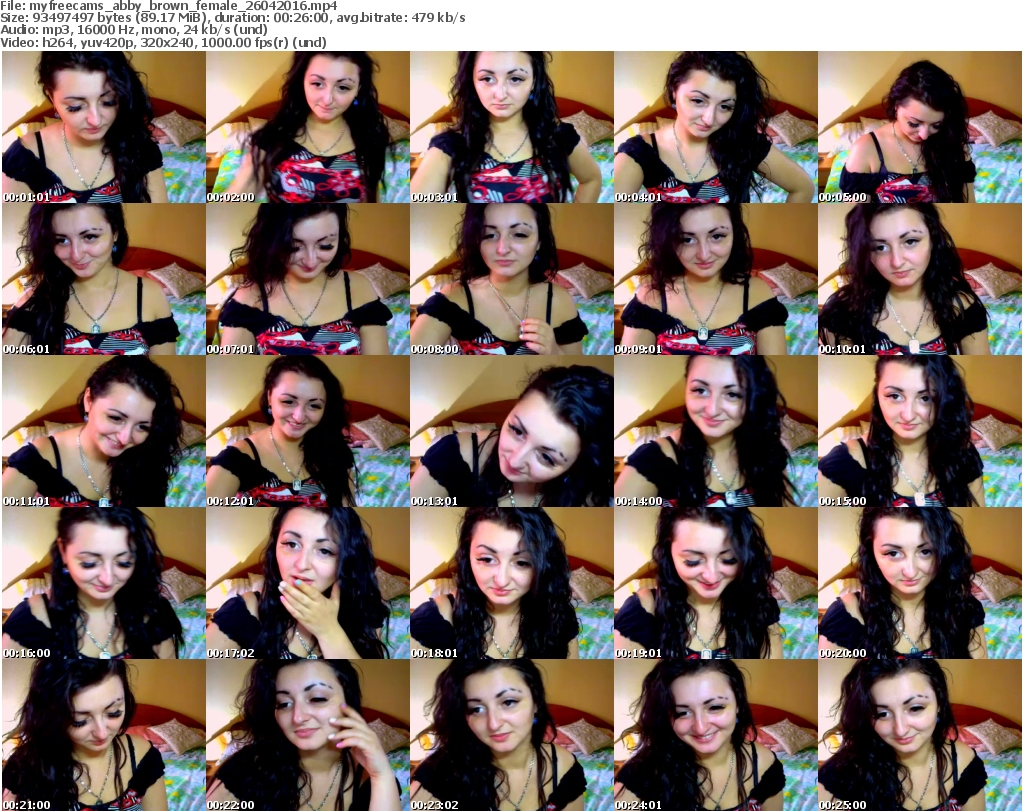Click the File name header line

click(169, 6)
